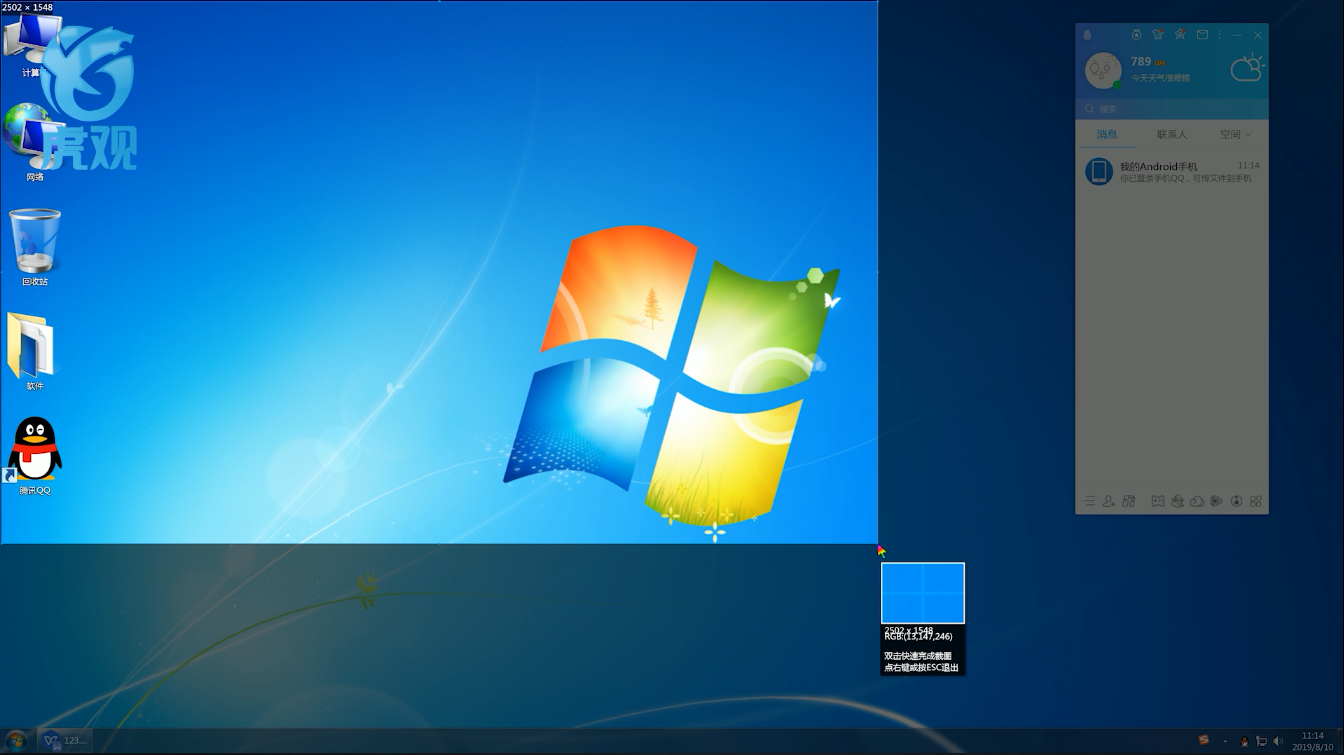1344x755 pixels.
Task: Click the screenshot magnifier preview thumbnail
Action: click(923, 593)
